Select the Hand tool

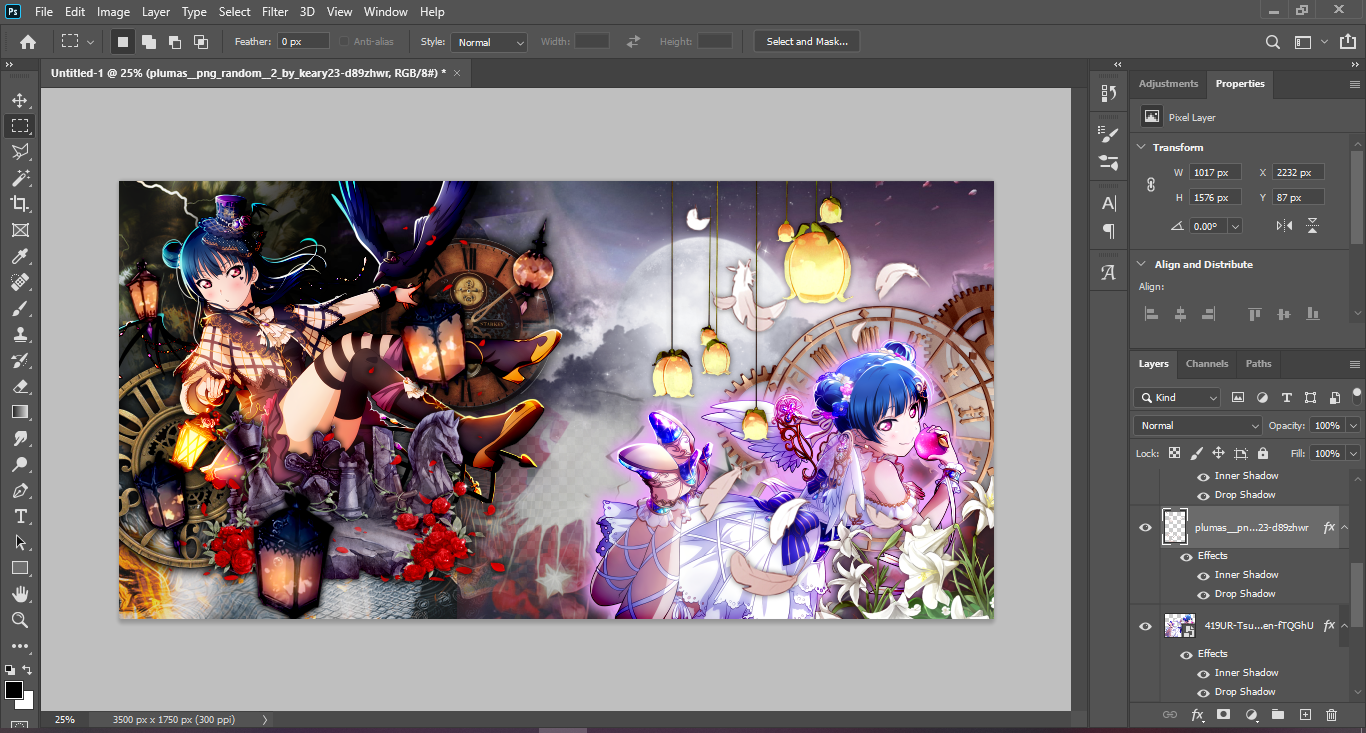19,594
